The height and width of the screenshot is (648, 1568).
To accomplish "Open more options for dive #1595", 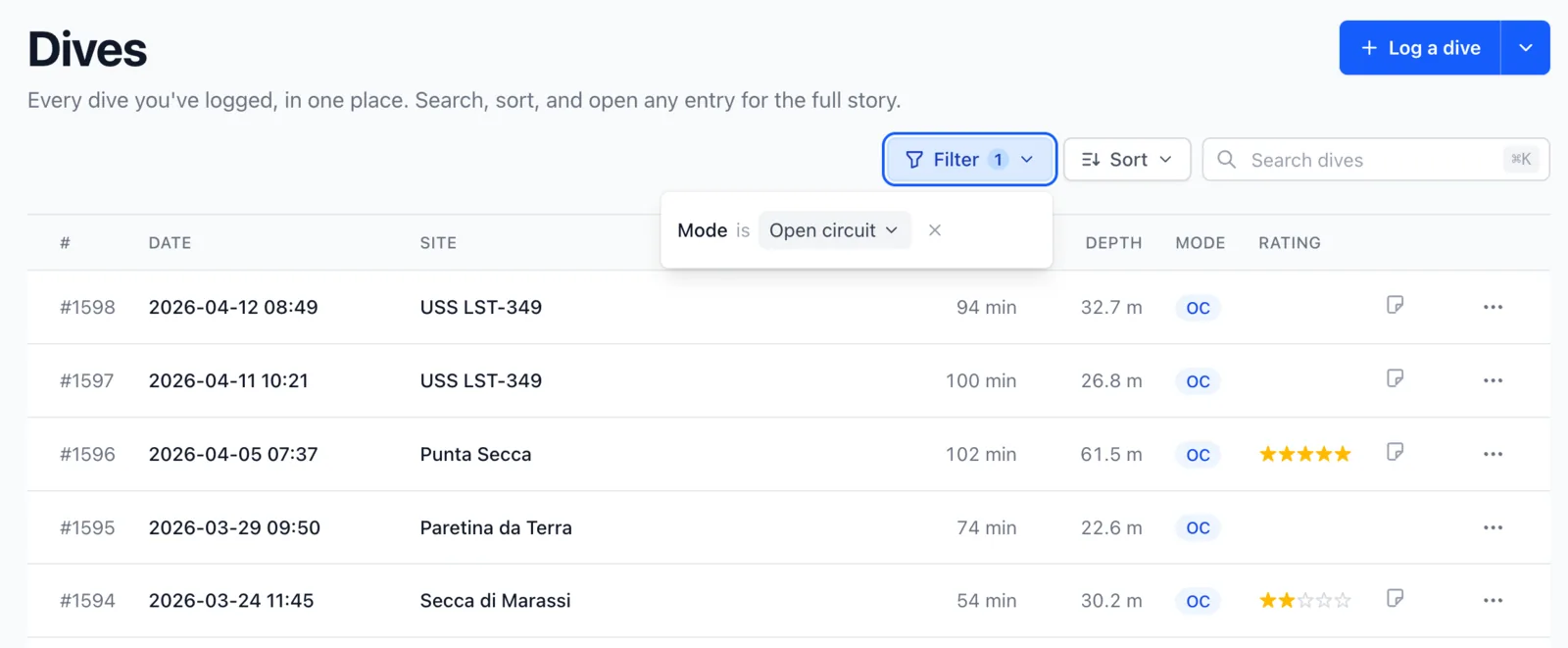I will tap(1493, 527).
